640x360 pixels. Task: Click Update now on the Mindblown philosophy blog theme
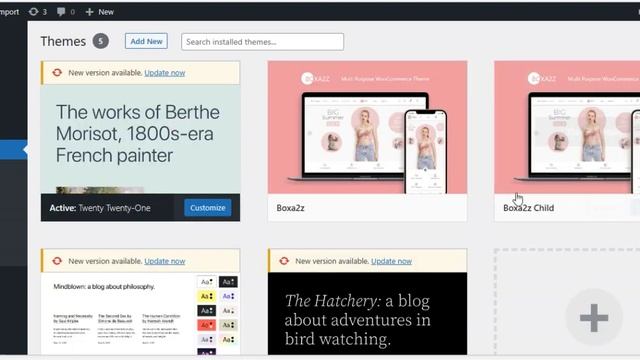point(164,261)
